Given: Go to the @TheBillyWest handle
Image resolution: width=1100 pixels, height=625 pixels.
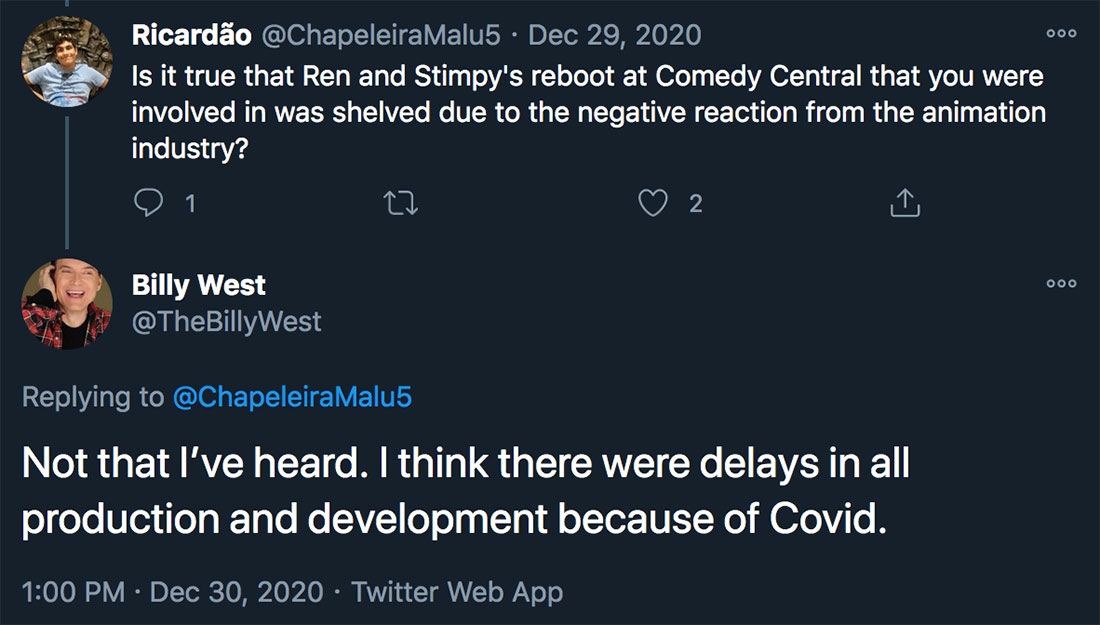Looking at the screenshot, I should [227, 320].
